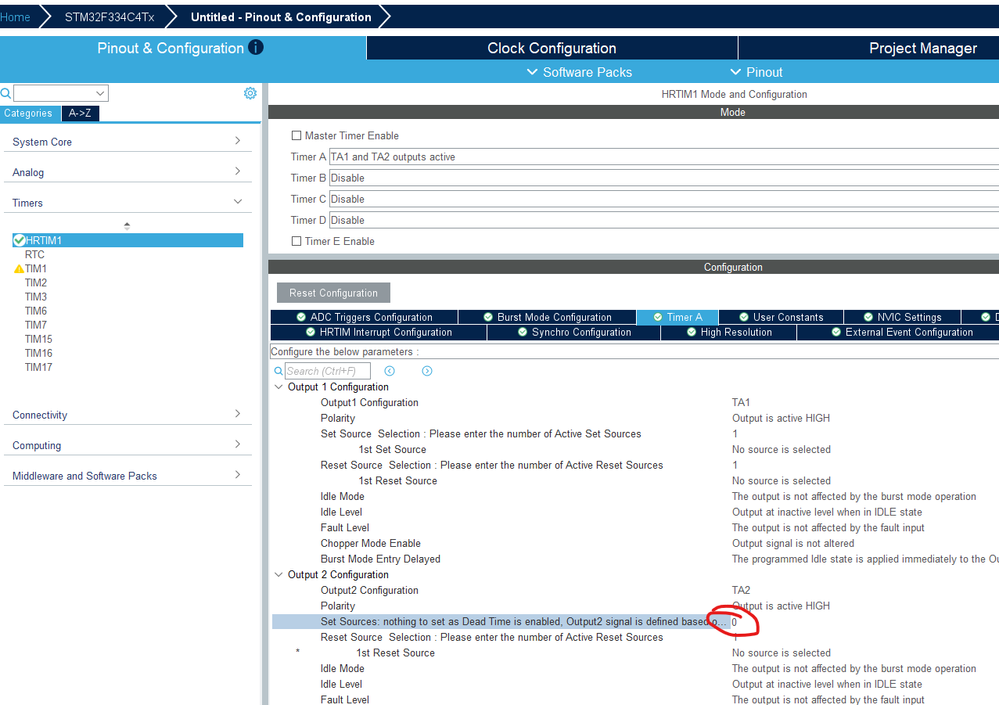The width and height of the screenshot is (999, 705).
Task: Click the warning triangle icon next to TIM1
Action: point(18,269)
